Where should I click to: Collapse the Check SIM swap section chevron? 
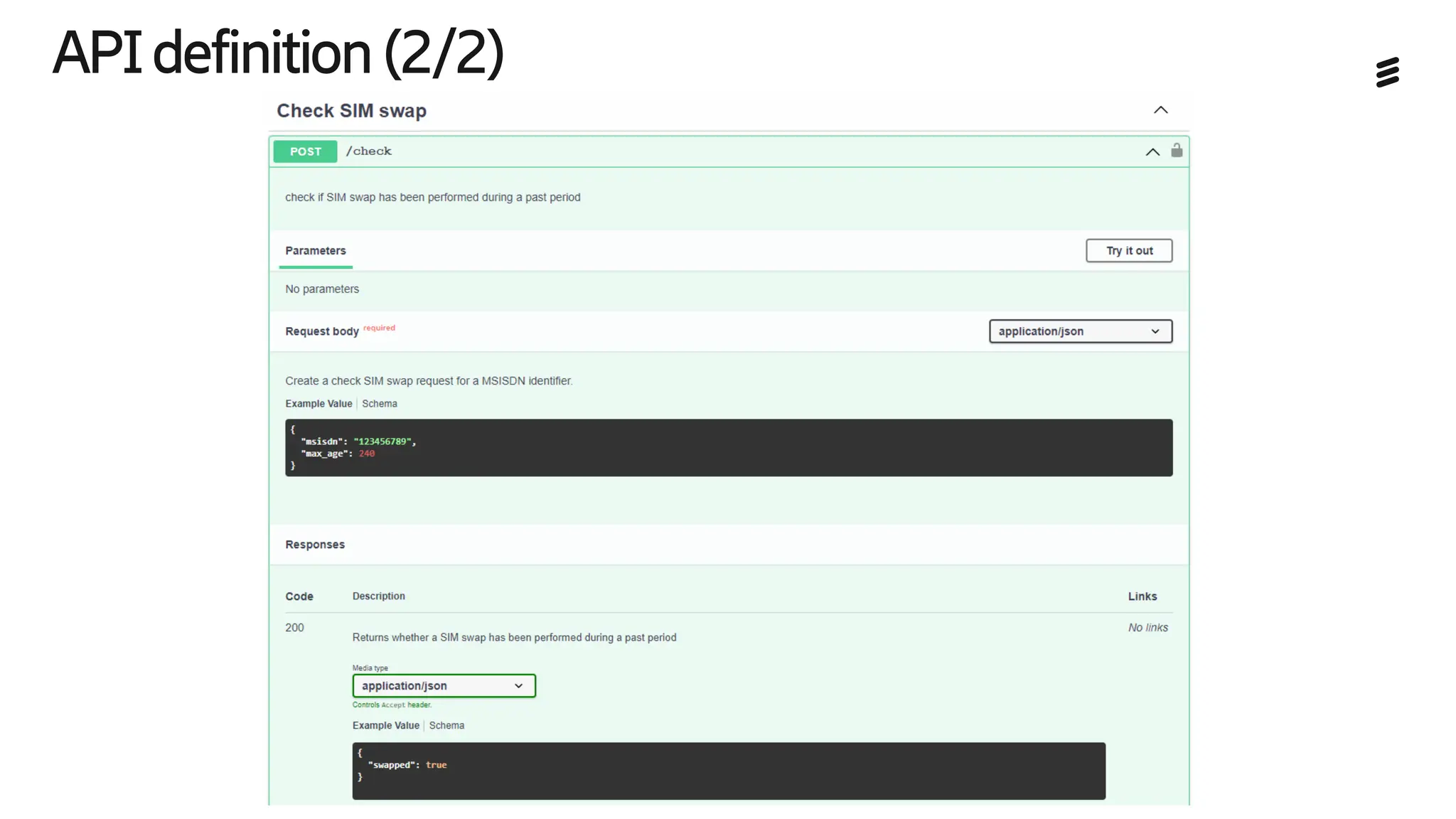pyautogui.click(x=1160, y=110)
